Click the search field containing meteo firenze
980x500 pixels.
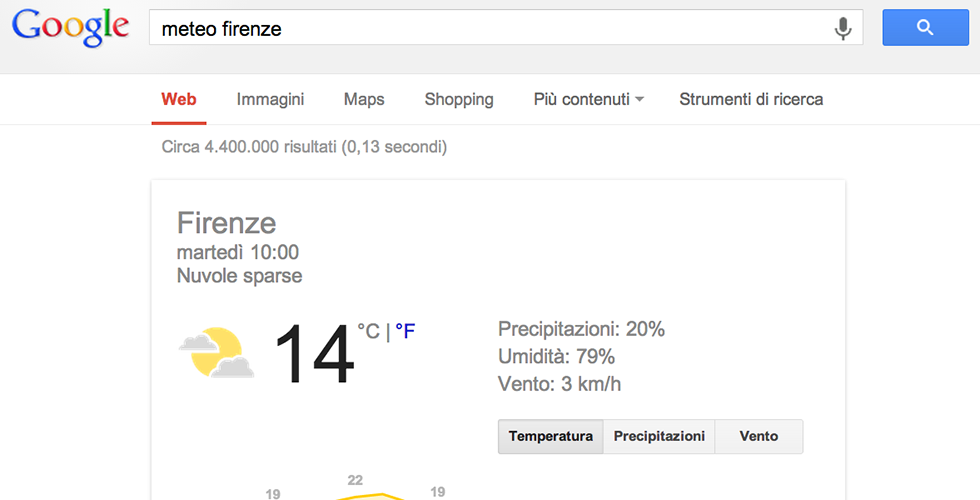[490, 29]
